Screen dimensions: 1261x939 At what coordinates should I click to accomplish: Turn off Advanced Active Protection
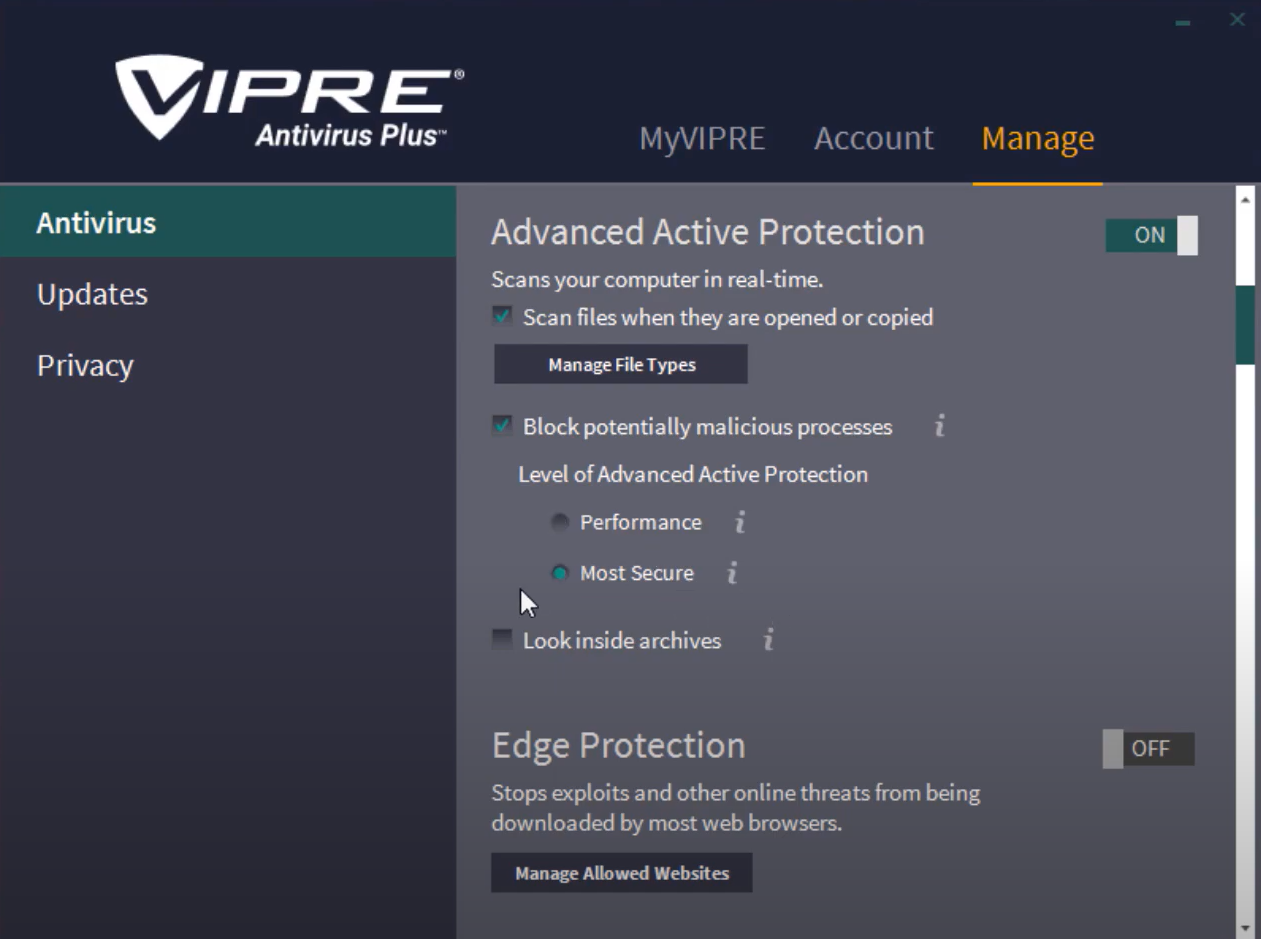(1150, 234)
